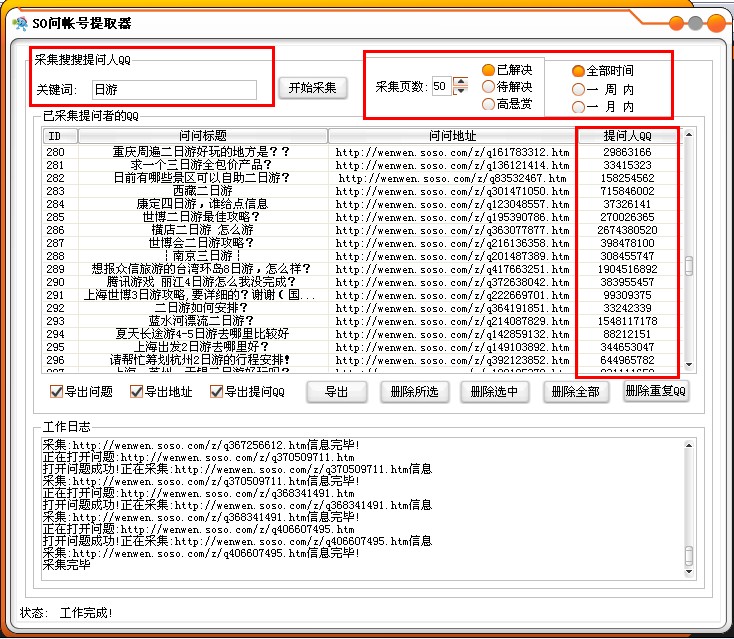The height and width of the screenshot is (639, 734).
Task: Click the work log scroll-down arrow
Action: tap(689, 572)
